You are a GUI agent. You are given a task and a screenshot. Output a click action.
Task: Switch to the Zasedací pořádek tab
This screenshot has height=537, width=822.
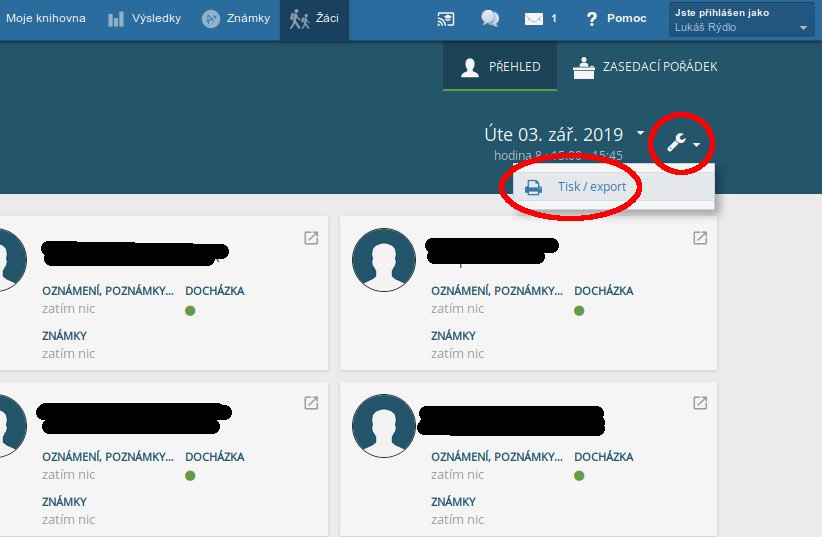tap(645, 67)
